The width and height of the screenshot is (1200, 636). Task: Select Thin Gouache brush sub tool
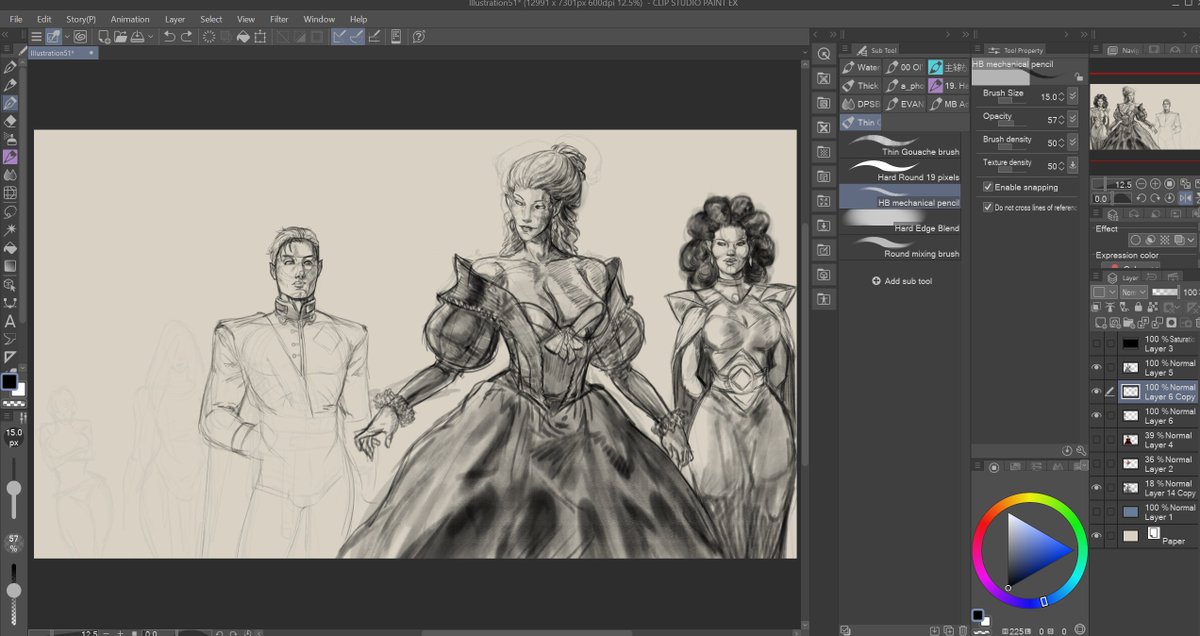pyautogui.click(x=899, y=146)
